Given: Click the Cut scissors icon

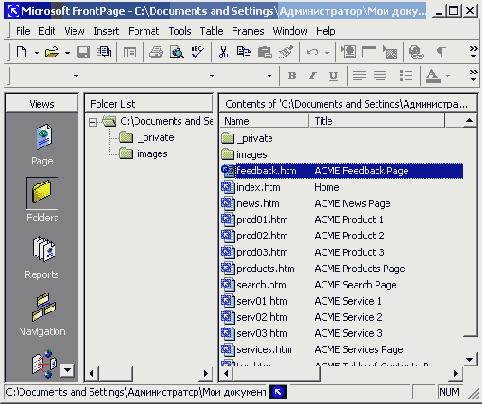Looking at the screenshot, I should click(x=223, y=52).
